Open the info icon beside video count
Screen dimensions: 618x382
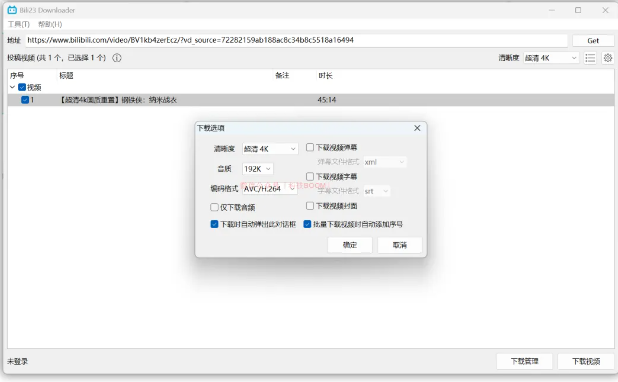click(117, 58)
